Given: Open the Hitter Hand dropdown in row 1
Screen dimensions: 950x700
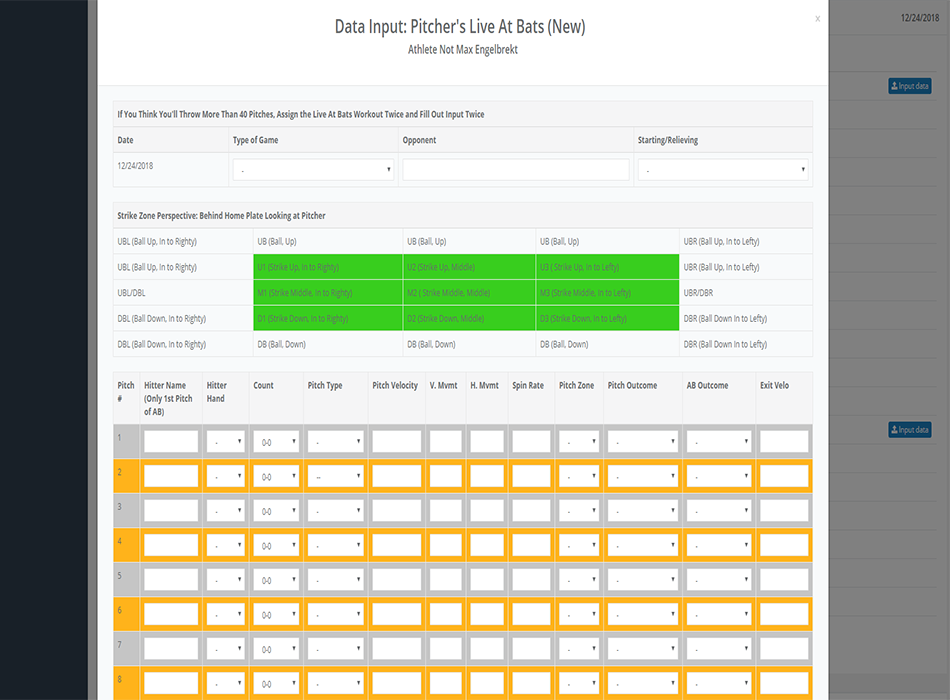Looking at the screenshot, I should (225, 441).
